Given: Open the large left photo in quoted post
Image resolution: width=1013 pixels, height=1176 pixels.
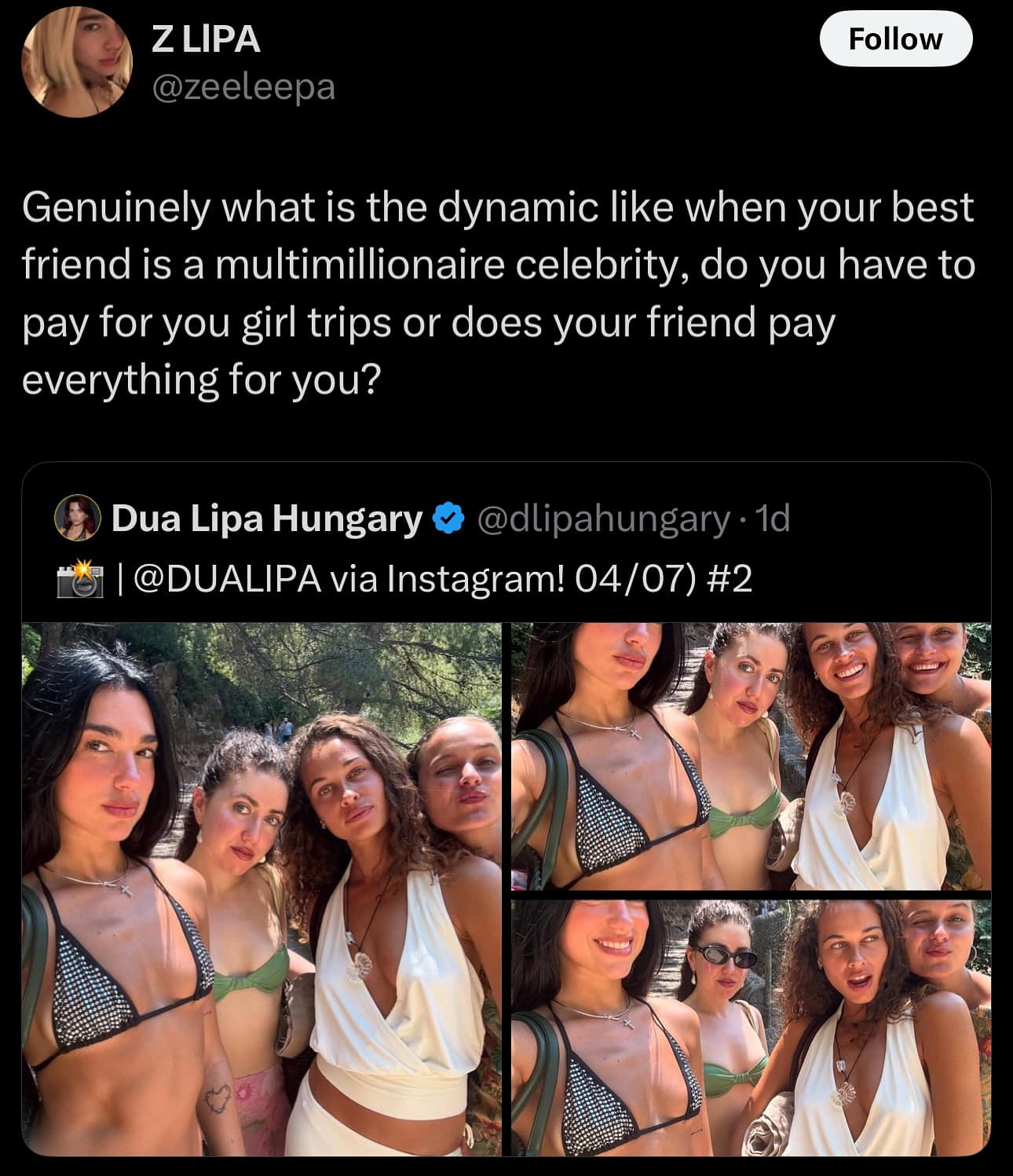Looking at the screenshot, I should (261, 888).
